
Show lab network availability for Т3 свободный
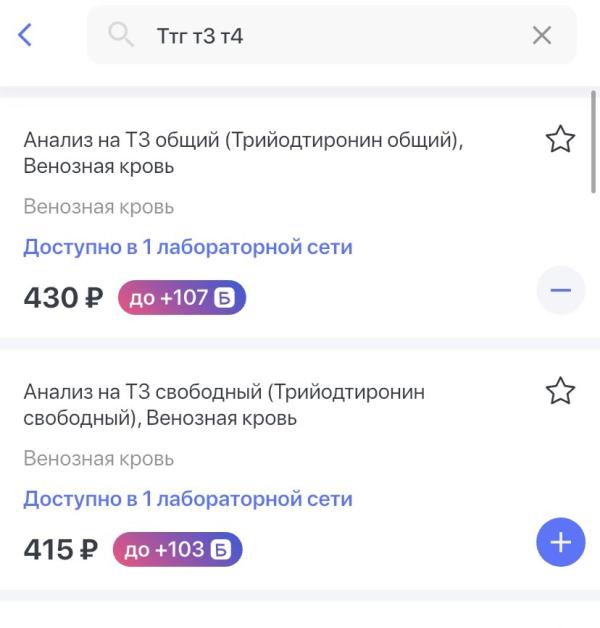coord(188,499)
